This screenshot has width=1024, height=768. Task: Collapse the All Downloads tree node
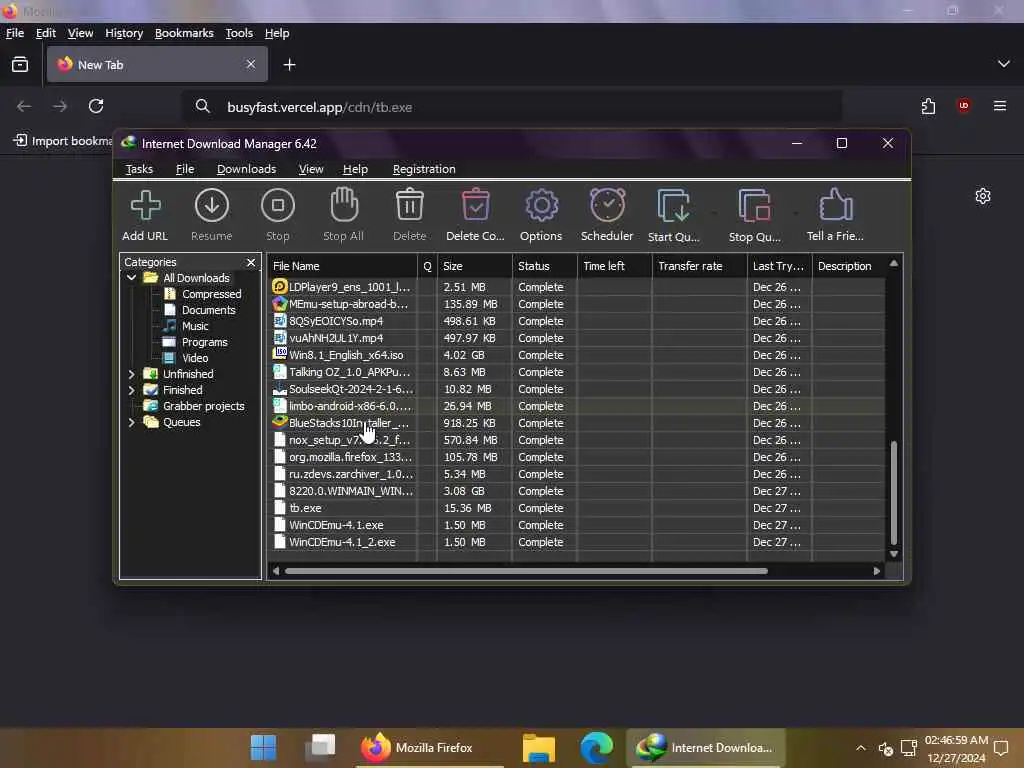point(131,278)
